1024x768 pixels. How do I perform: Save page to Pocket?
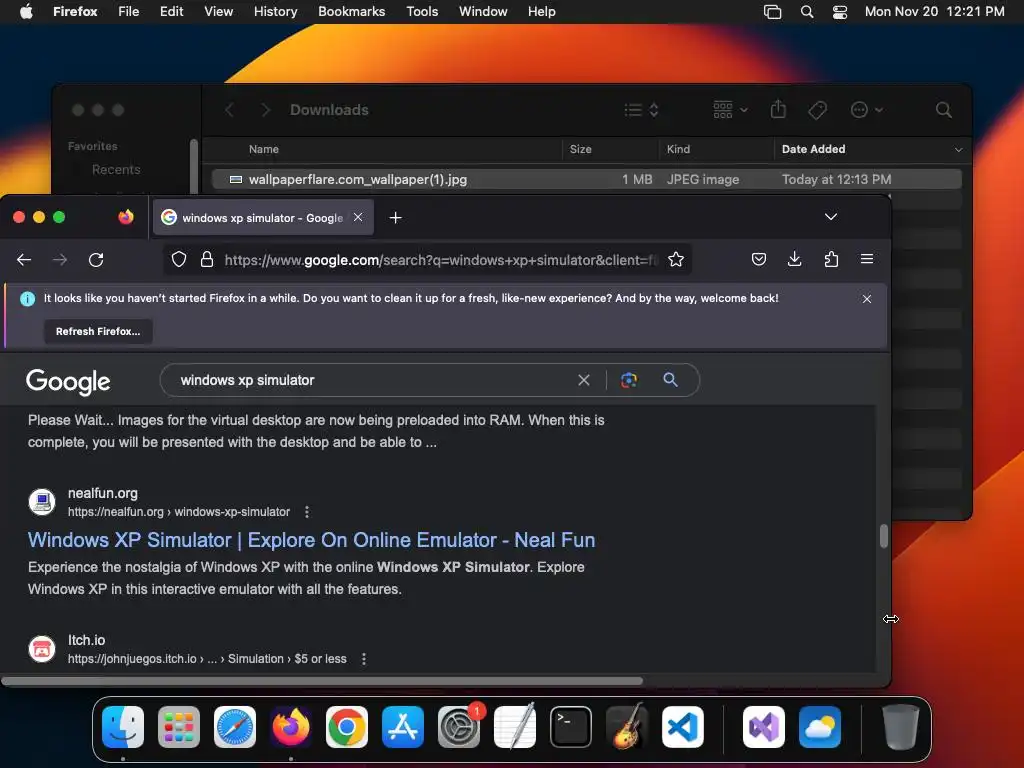[x=758, y=259]
